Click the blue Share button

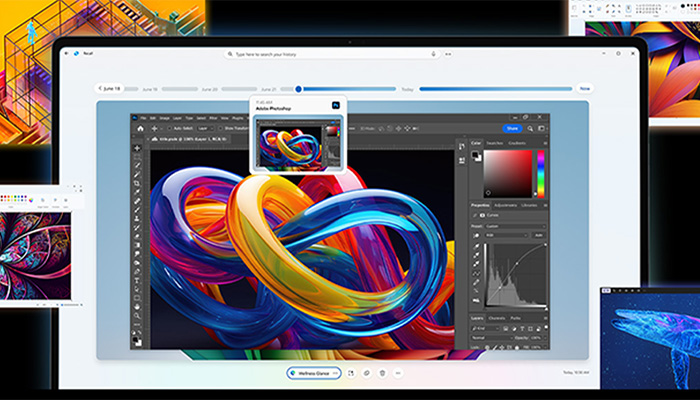point(512,128)
